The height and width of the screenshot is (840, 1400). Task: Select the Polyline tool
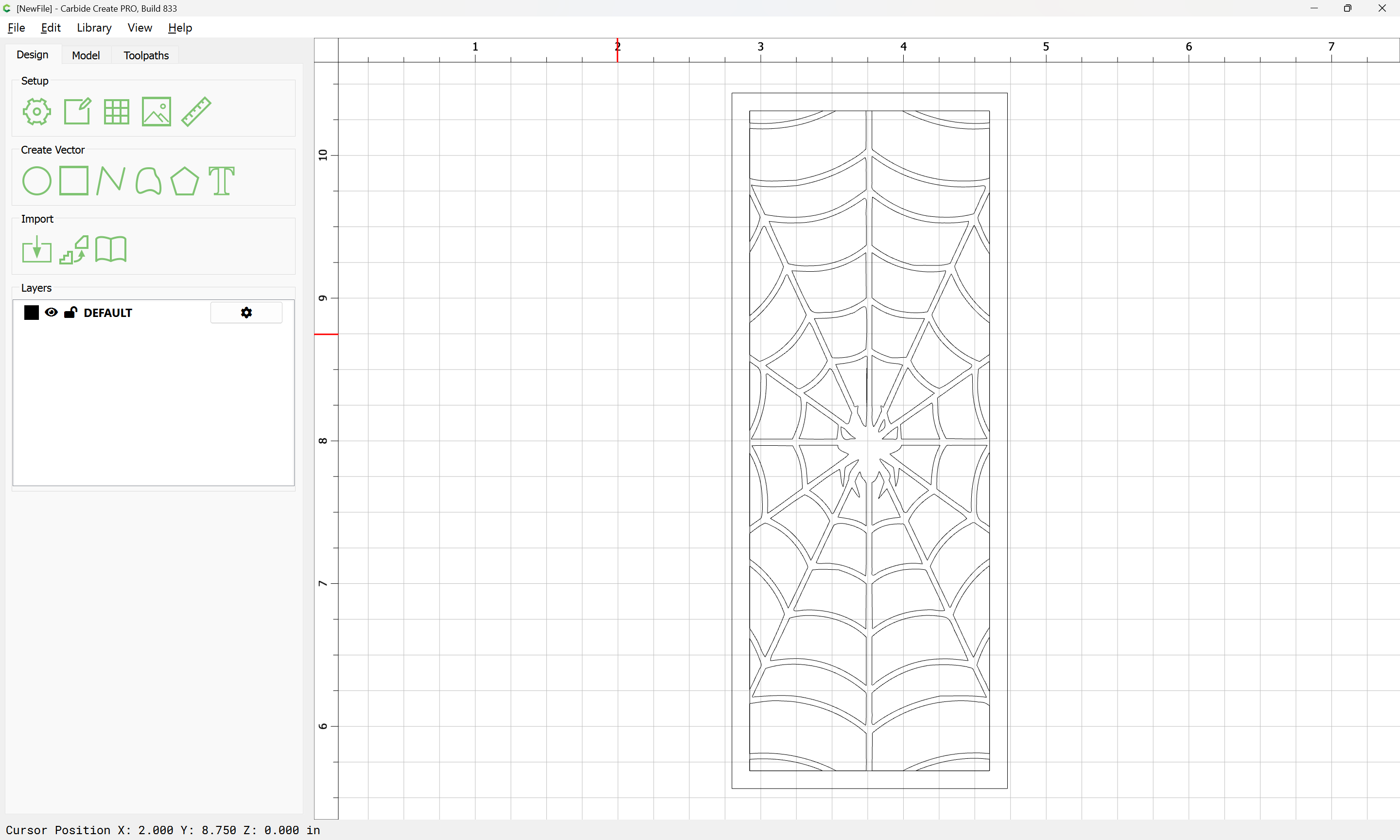coord(111,181)
